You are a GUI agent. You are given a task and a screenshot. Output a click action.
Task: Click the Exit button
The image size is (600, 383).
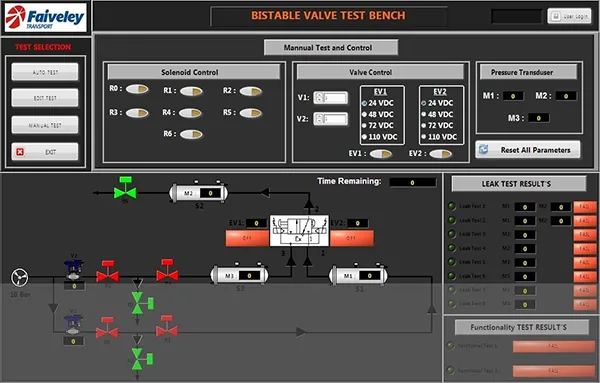[x=45, y=152]
